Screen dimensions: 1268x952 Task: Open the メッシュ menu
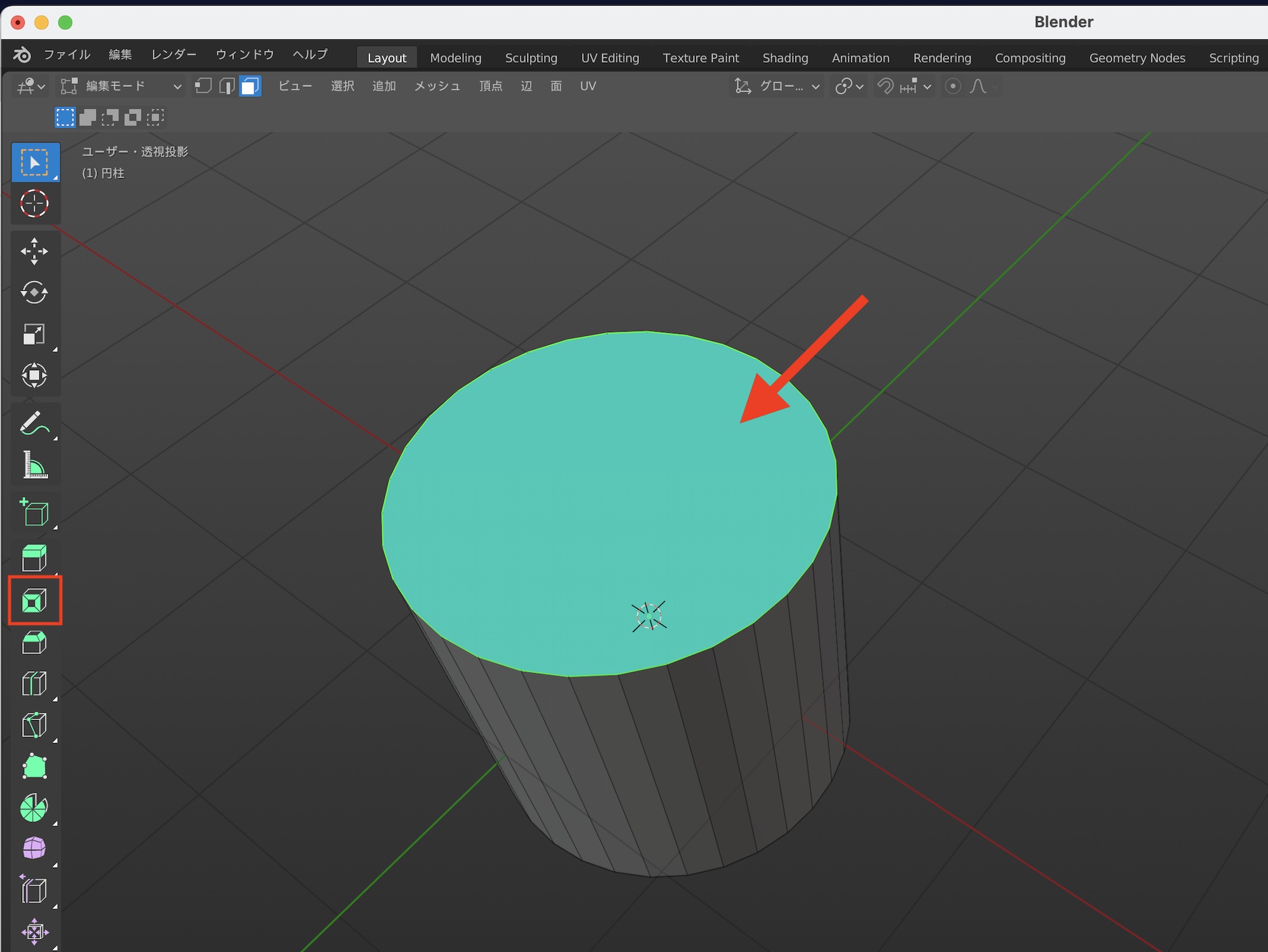[x=437, y=86]
